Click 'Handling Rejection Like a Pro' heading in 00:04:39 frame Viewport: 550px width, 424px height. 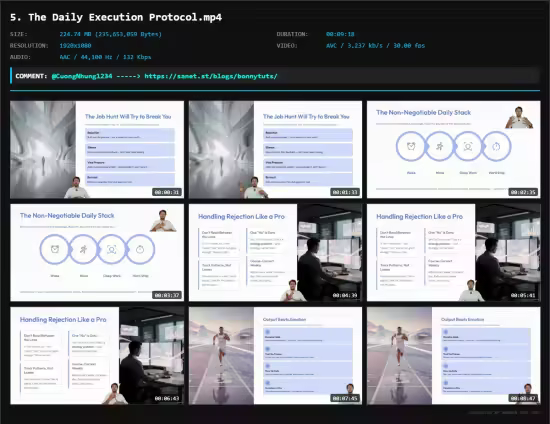click(x=241, y=217)
